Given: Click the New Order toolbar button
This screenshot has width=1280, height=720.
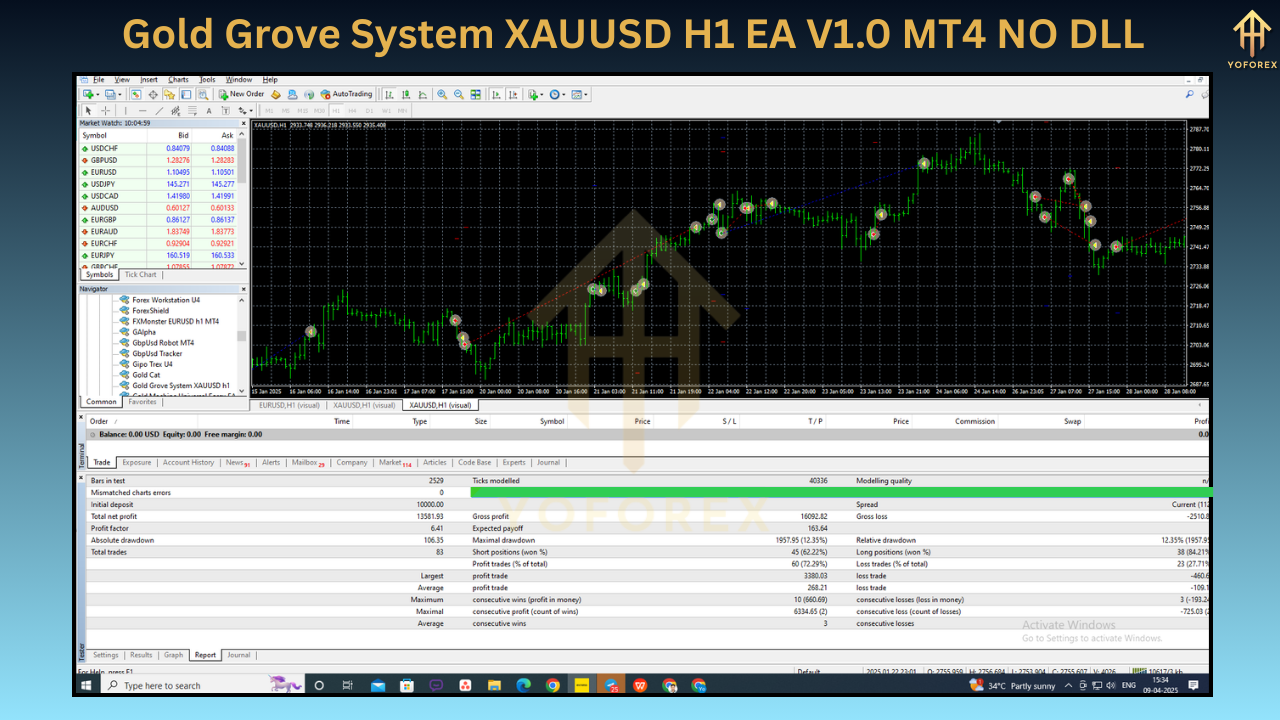Looking at the screenshot, I should click(x=241, y=94).
